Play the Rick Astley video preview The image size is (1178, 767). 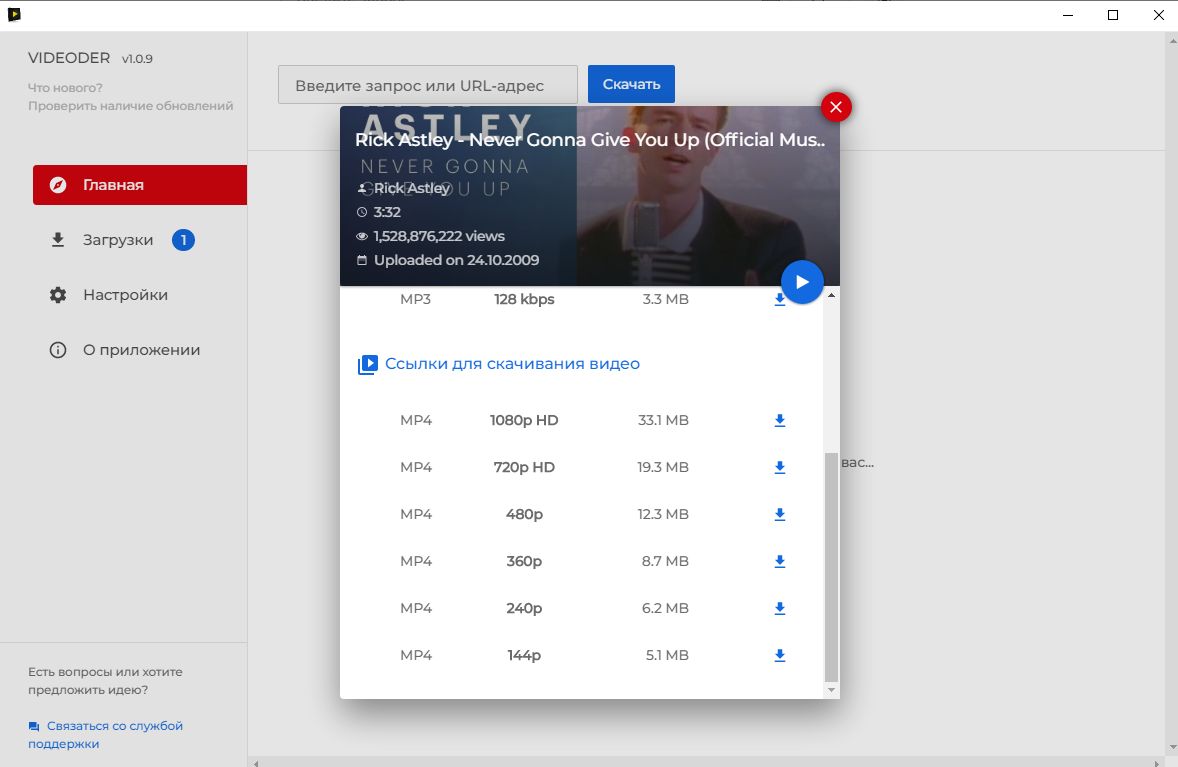pos(801,282)
